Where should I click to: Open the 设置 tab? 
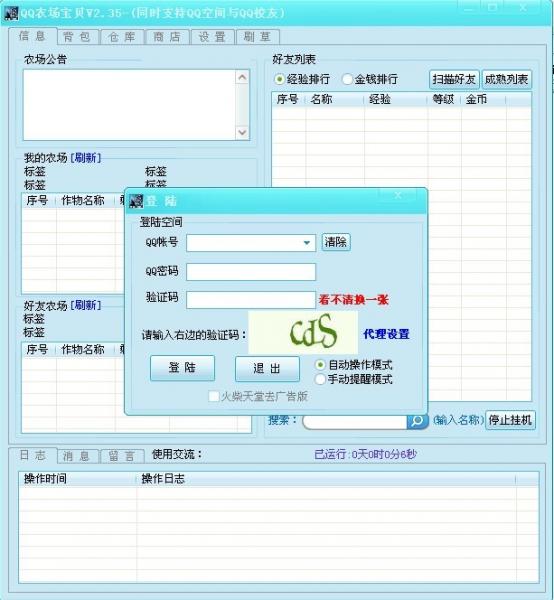tap(212, 37)
